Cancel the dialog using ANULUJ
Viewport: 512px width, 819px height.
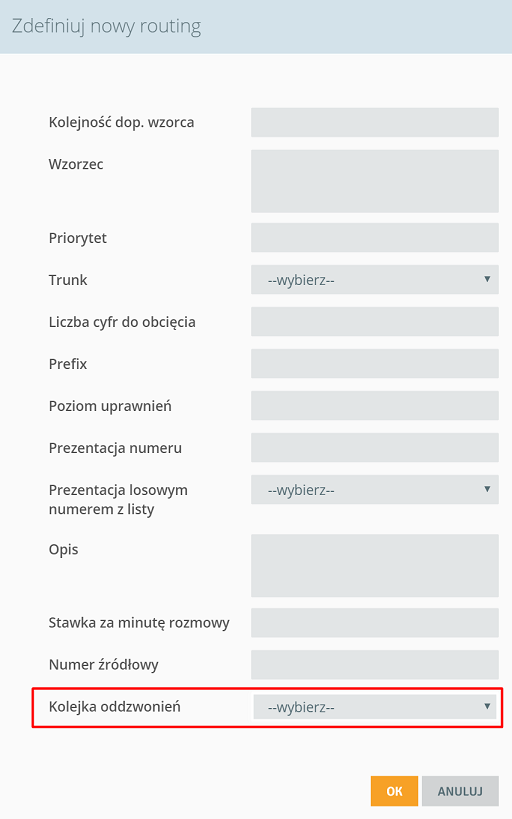pyautogui.click(x=460, y=791)
